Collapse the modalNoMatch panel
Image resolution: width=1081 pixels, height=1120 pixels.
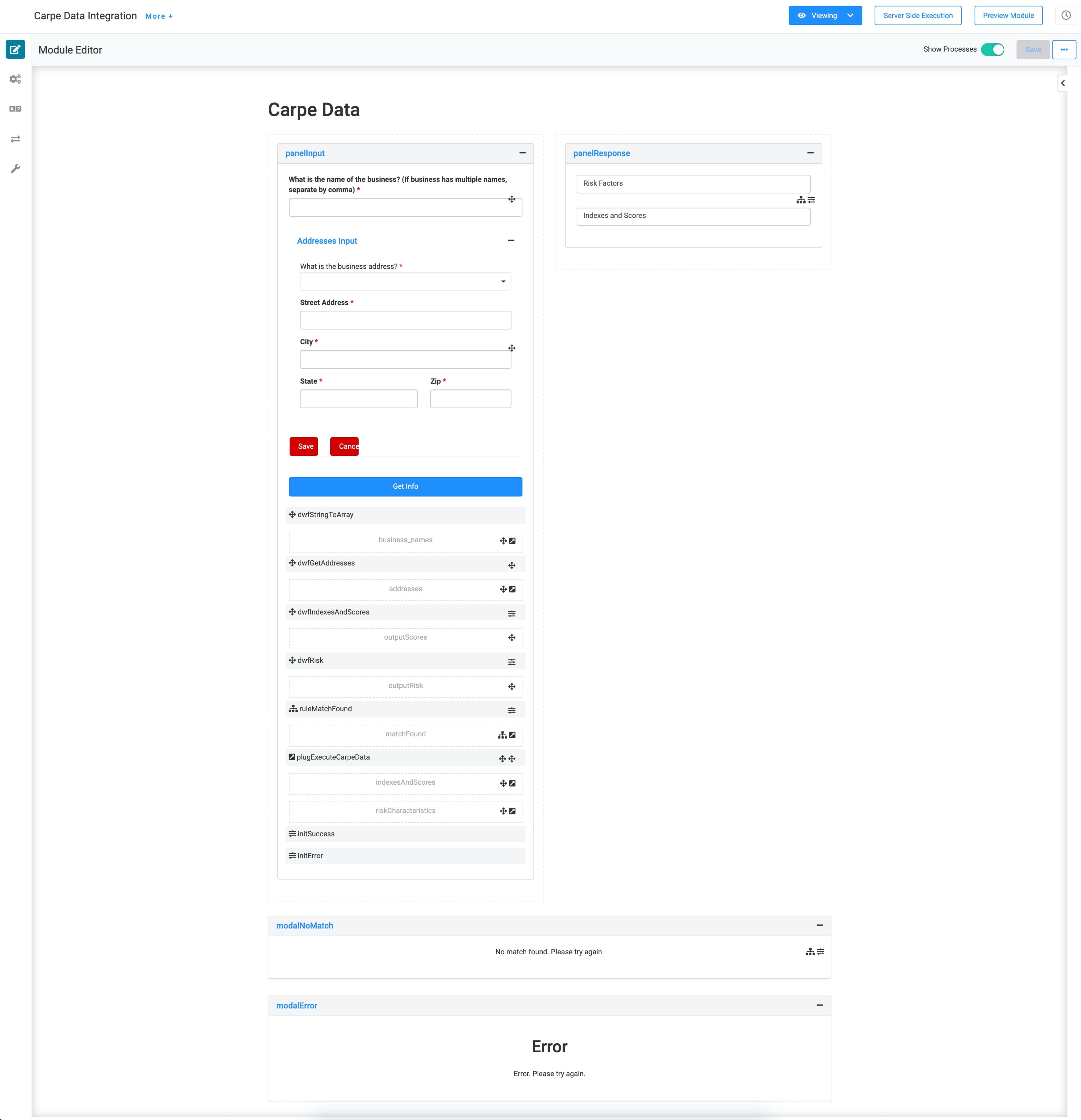pos(819,925)
